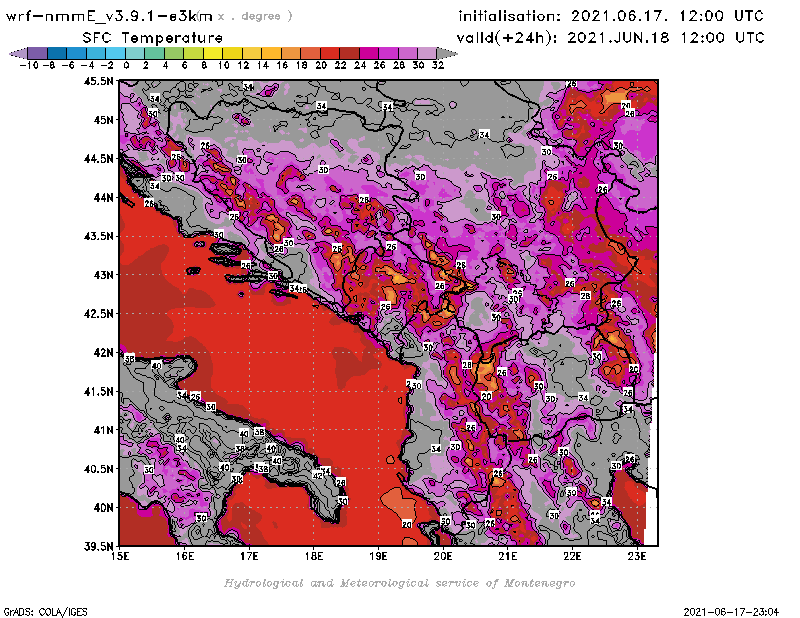800x618 pixels.
Task: Click the legend value '32'
Action: [x=438, y=65]
